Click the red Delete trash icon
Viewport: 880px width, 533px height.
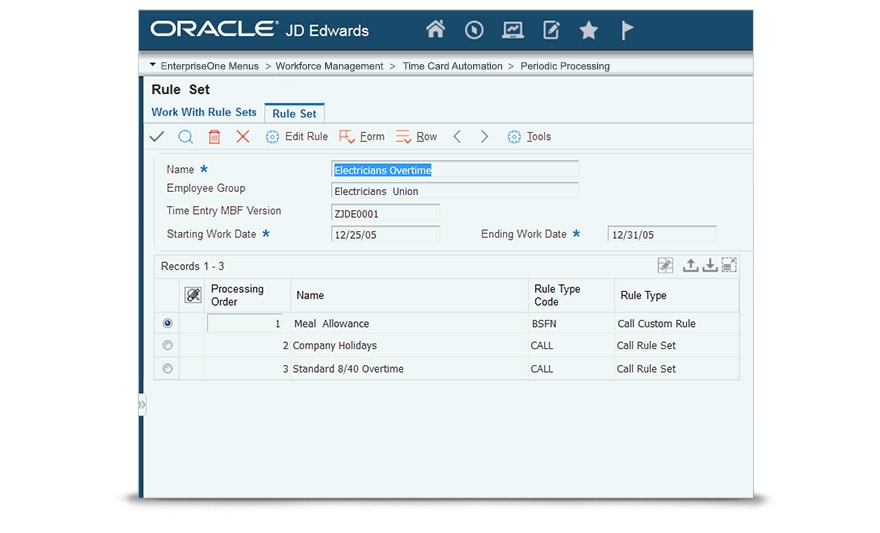214,137
